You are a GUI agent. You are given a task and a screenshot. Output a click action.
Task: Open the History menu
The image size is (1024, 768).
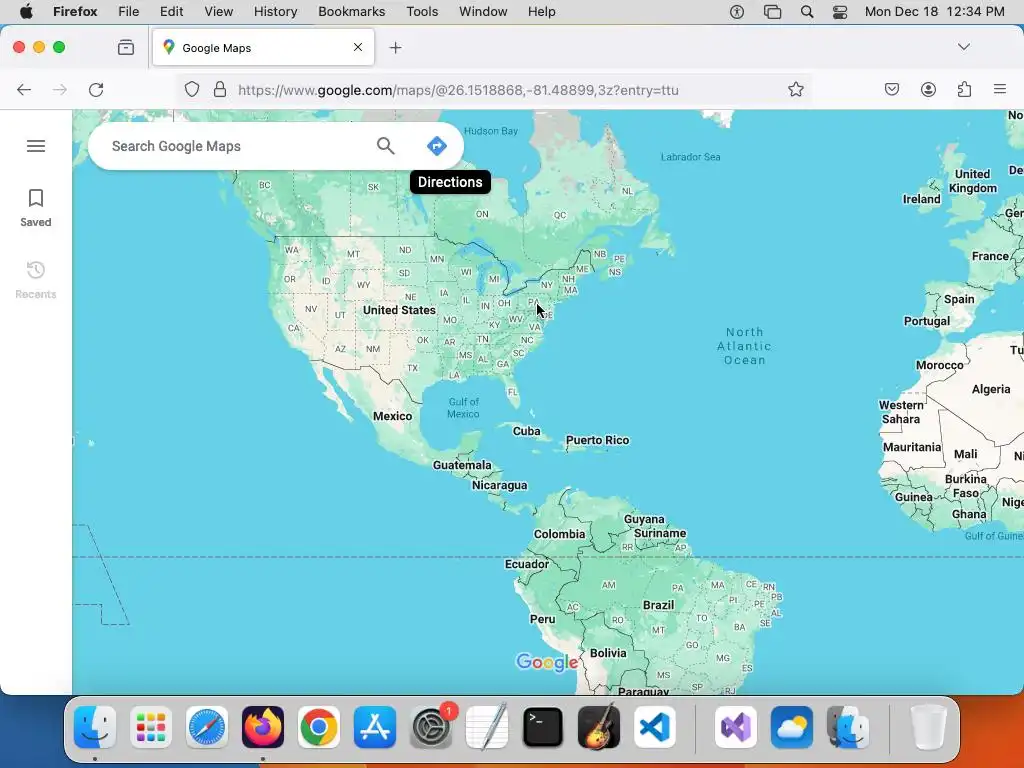click(x=275, y=12)
